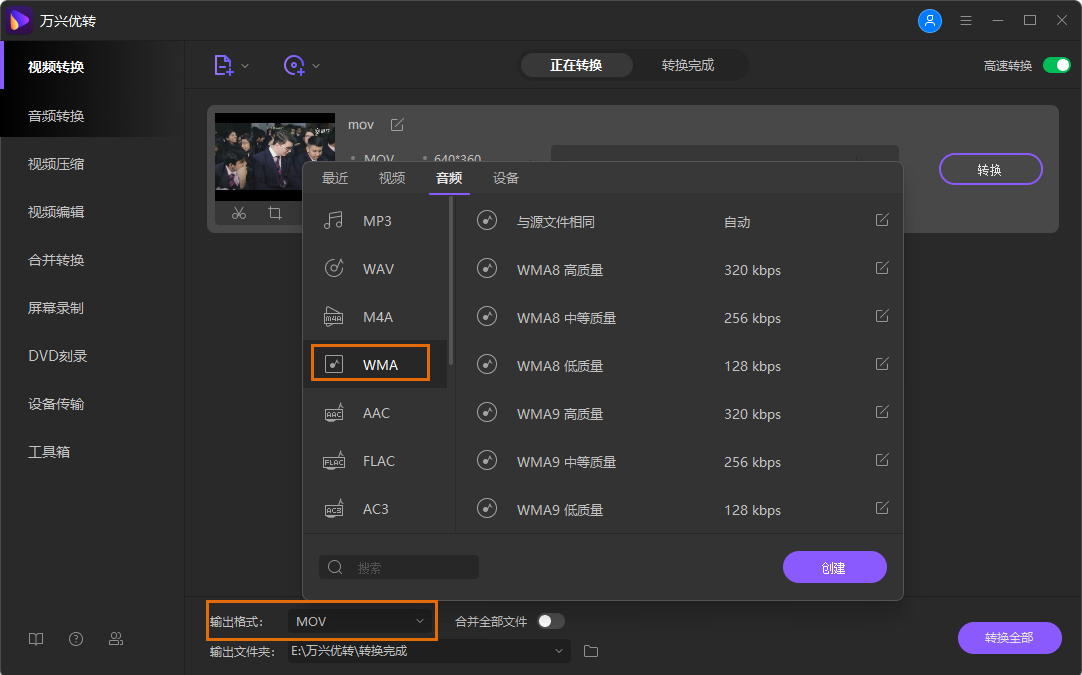Enable the 合并全部文件 switch

pyautogui.click(x=548, y=620)
